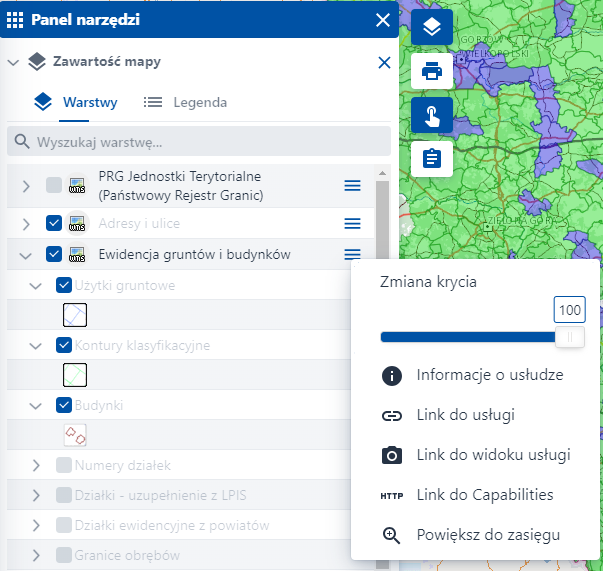Click the print map icon
Viewport: 603px width, 571px height.
pos(432,71)
